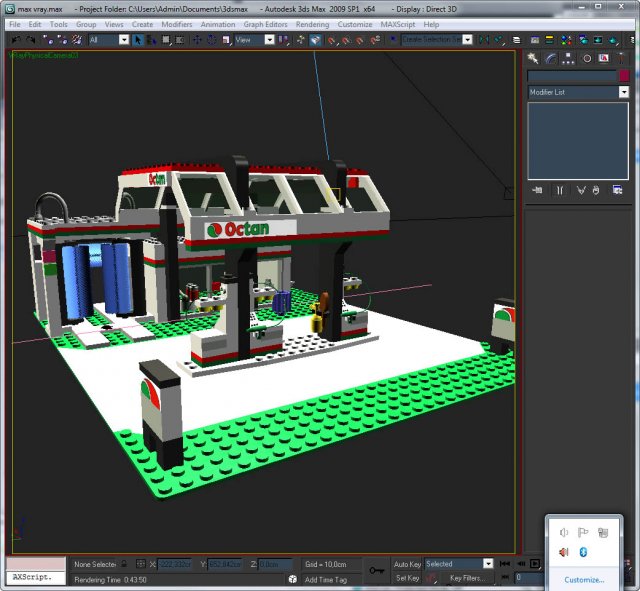Open the Key Filters dialog
This screenshot has height=591, width=640.
pos(467,578)
